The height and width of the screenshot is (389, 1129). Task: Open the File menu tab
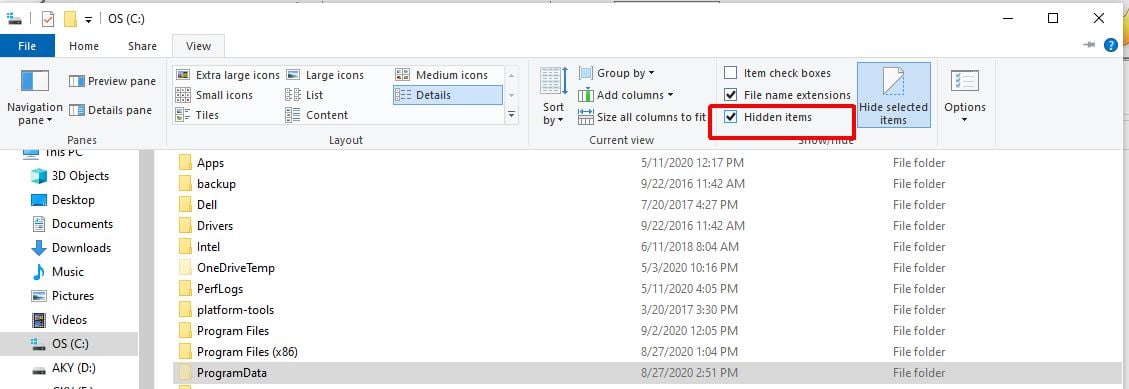click(x=27, y=45)
